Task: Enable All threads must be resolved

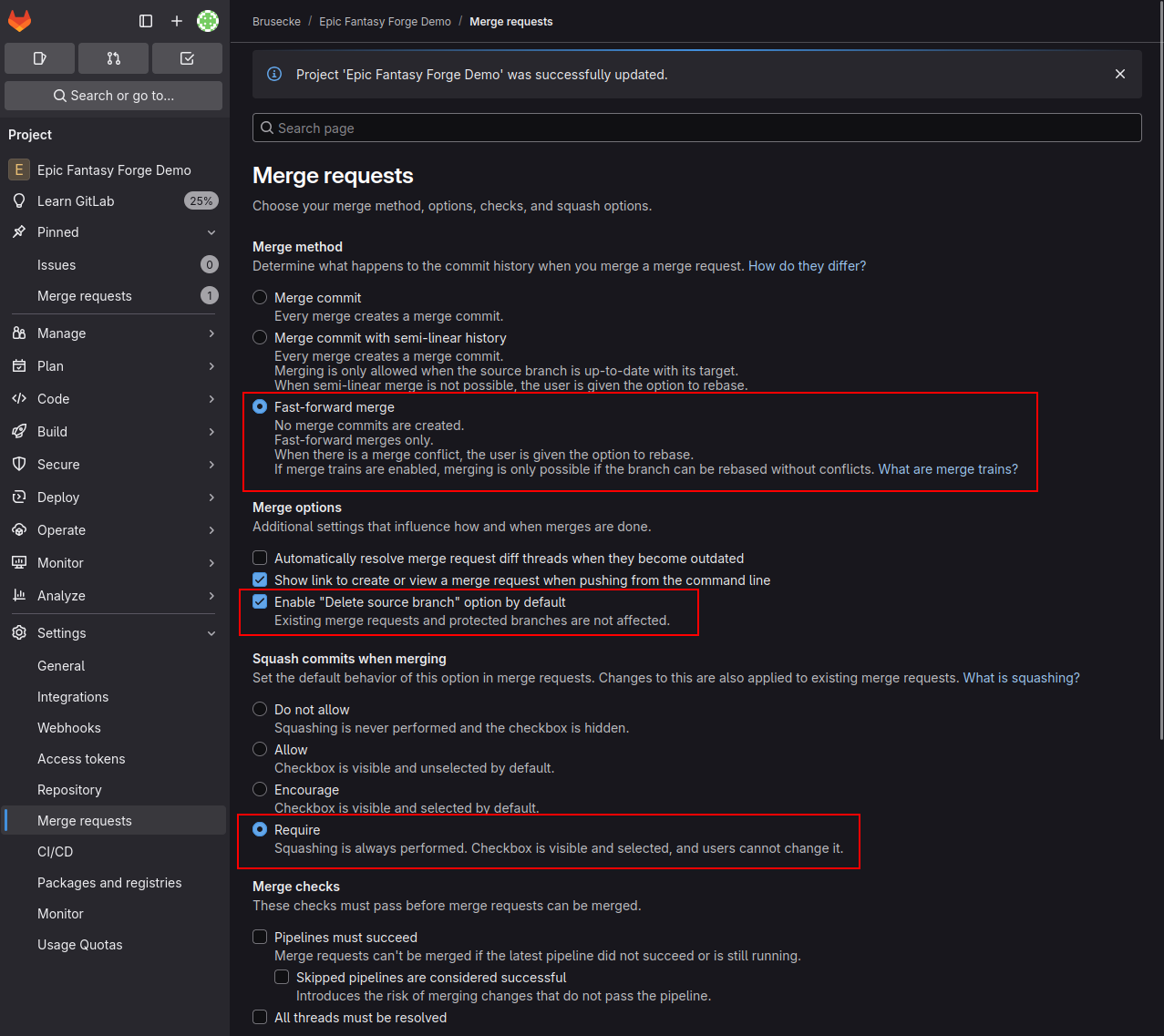Action: point(260,1017)
